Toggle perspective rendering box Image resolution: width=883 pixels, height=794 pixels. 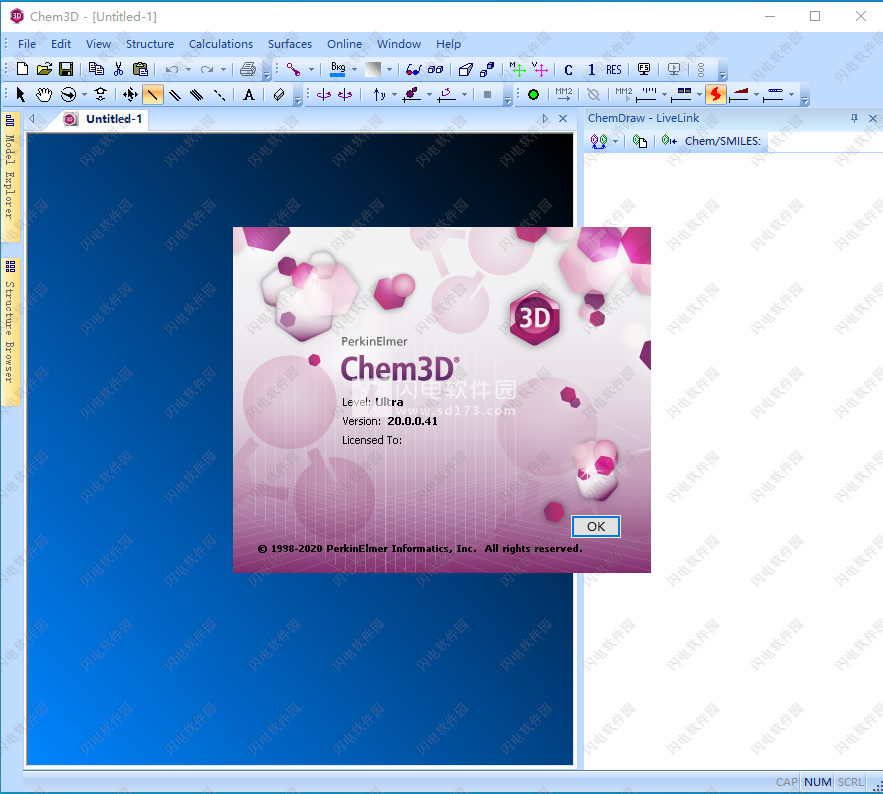click(466, 69)
